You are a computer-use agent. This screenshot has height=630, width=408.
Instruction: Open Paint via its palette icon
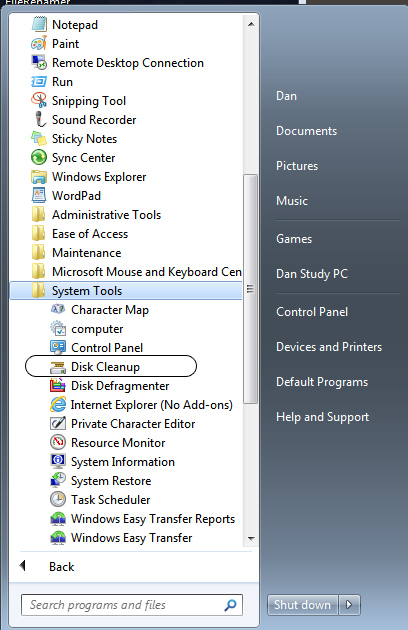(39, 43)
